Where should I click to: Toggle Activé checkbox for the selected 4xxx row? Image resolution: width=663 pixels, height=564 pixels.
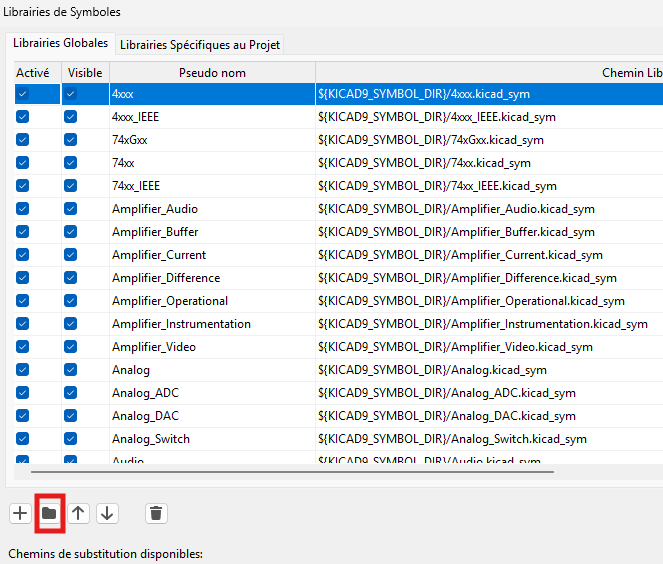[x=22, y=93]
